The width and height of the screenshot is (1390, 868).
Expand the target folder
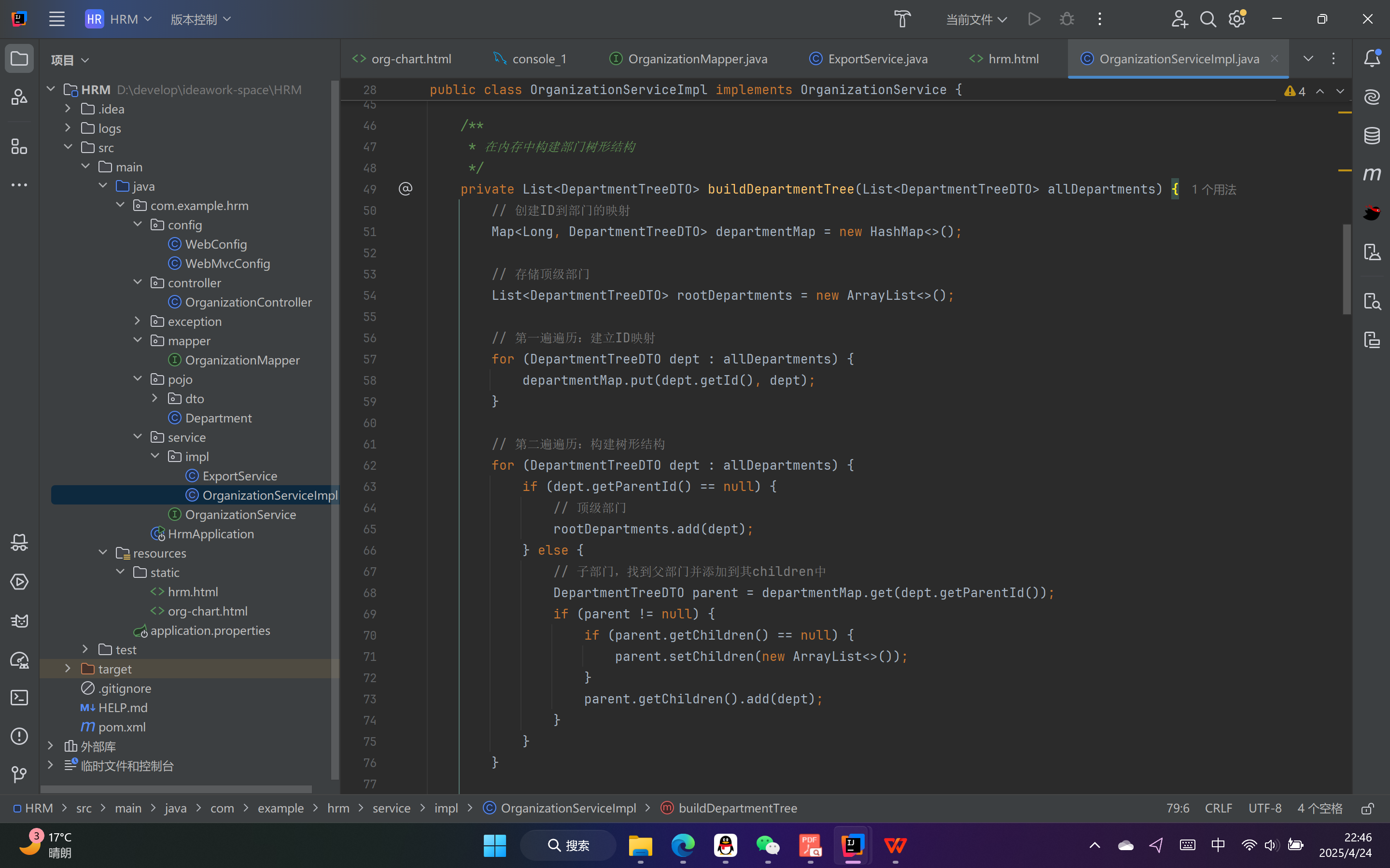tap(68, 669)
